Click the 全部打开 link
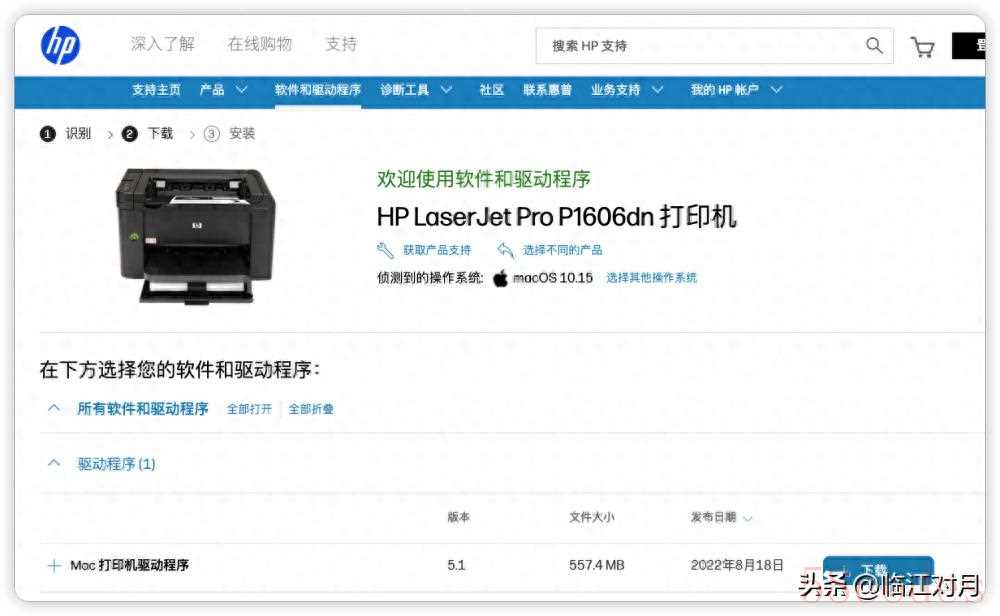Viewport: 1000px width, 616px height. coord(249,409)
